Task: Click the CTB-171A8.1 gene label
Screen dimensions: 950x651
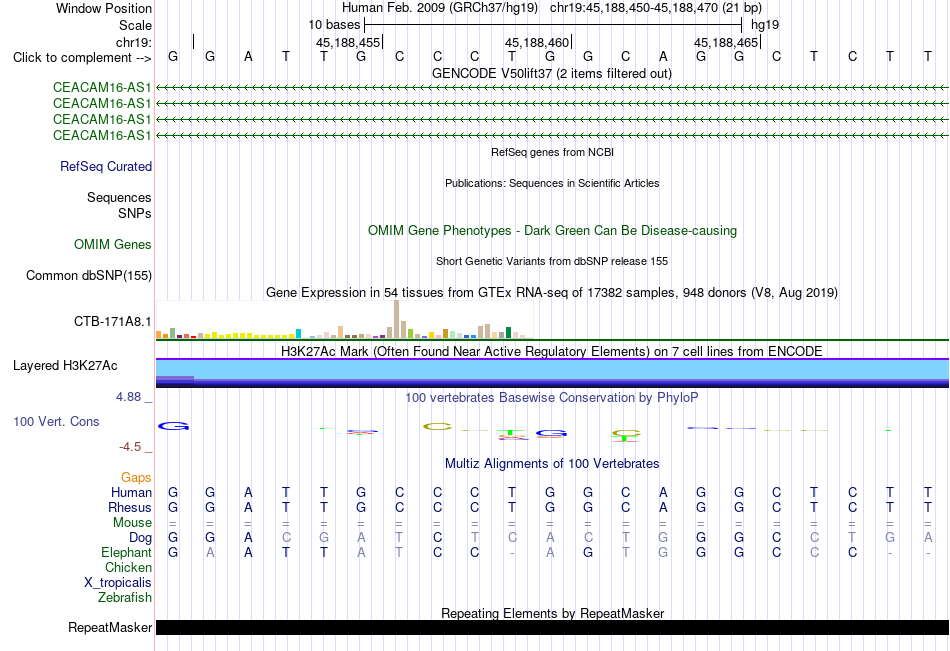Action: pyautogui.click(x=112, y=321)
